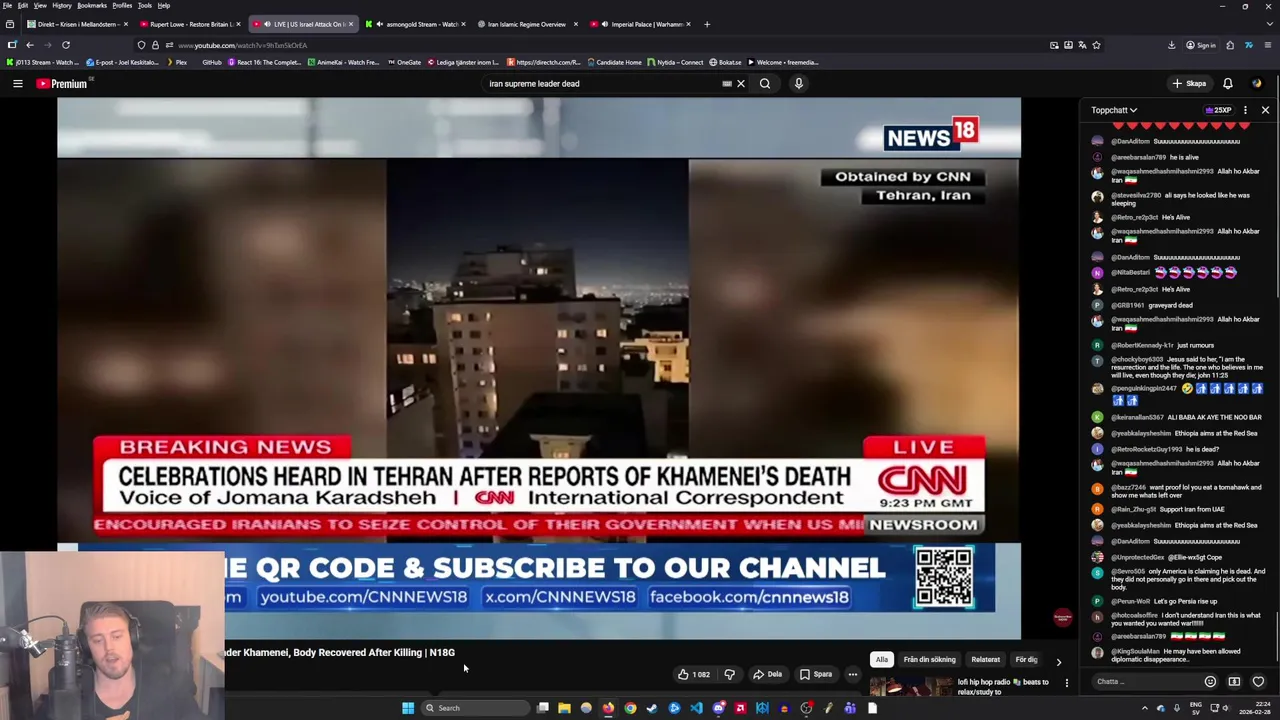The image size is (1280, 720).
Task: Send heart reaction in live chat
Action: 1258,682
